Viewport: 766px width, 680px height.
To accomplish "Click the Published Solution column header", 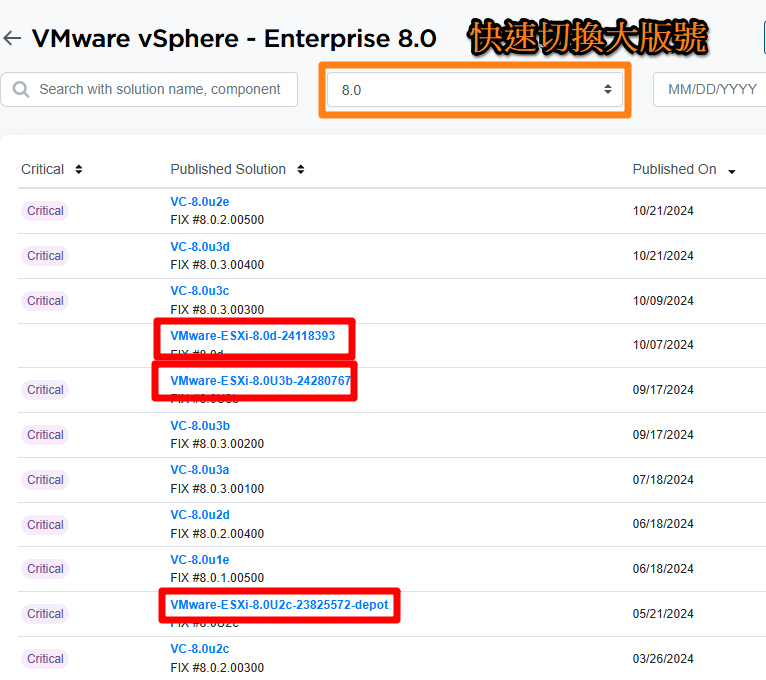I will [x=228, y=169].
